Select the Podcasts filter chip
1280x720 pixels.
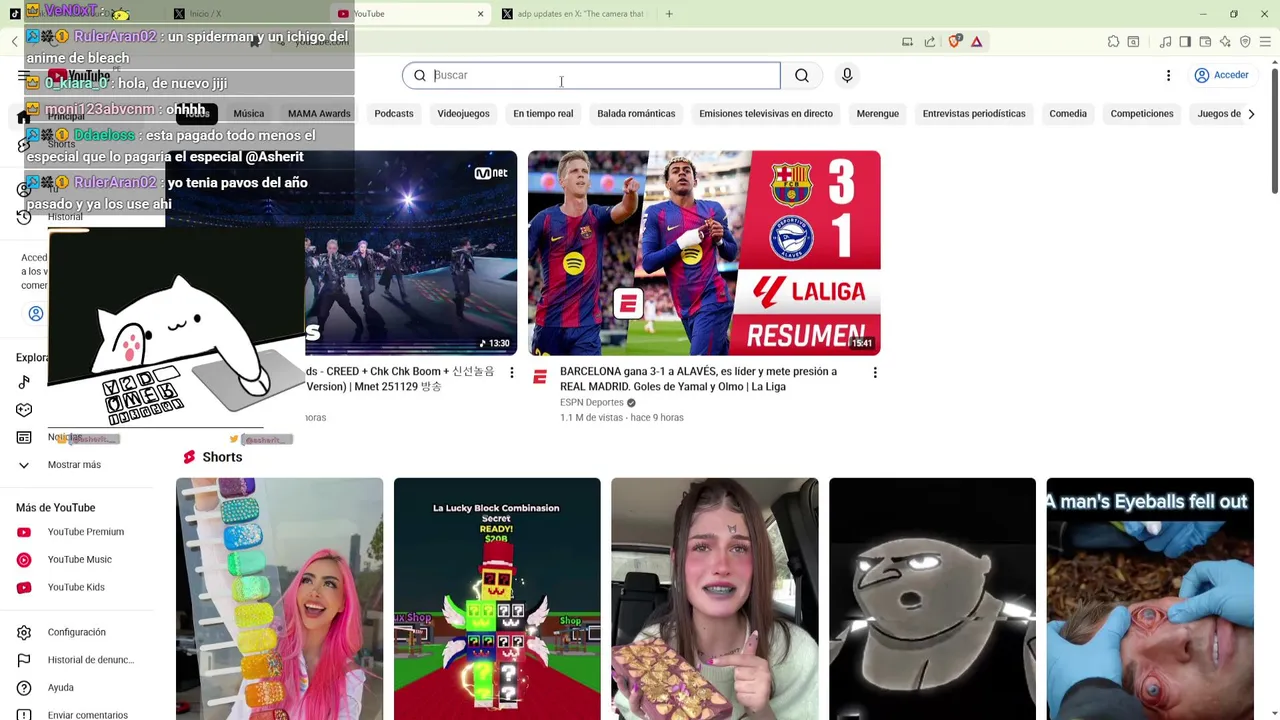(394, 114)
